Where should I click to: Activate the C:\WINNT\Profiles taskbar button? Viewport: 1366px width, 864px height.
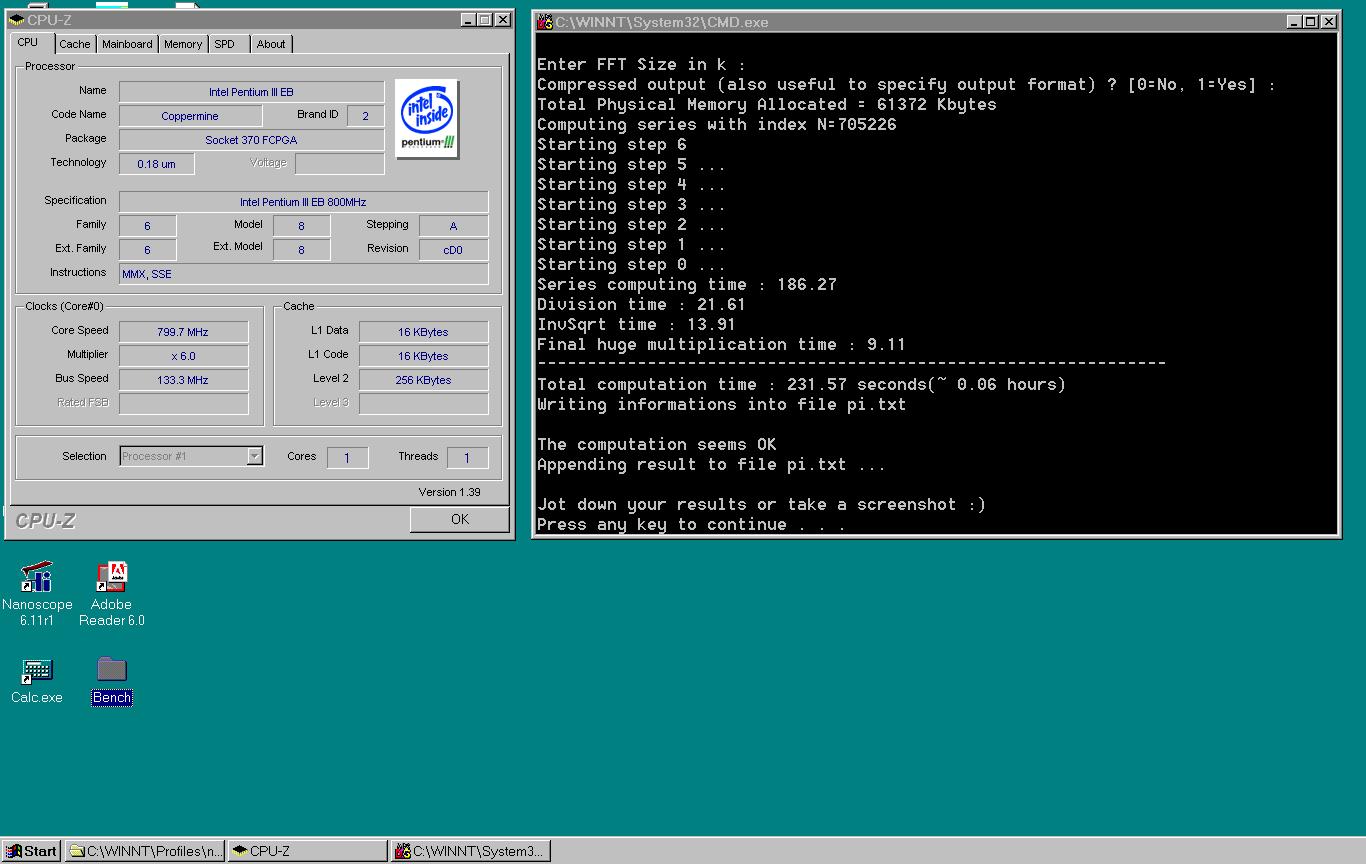pyautogui.click(x=145, y=851)
